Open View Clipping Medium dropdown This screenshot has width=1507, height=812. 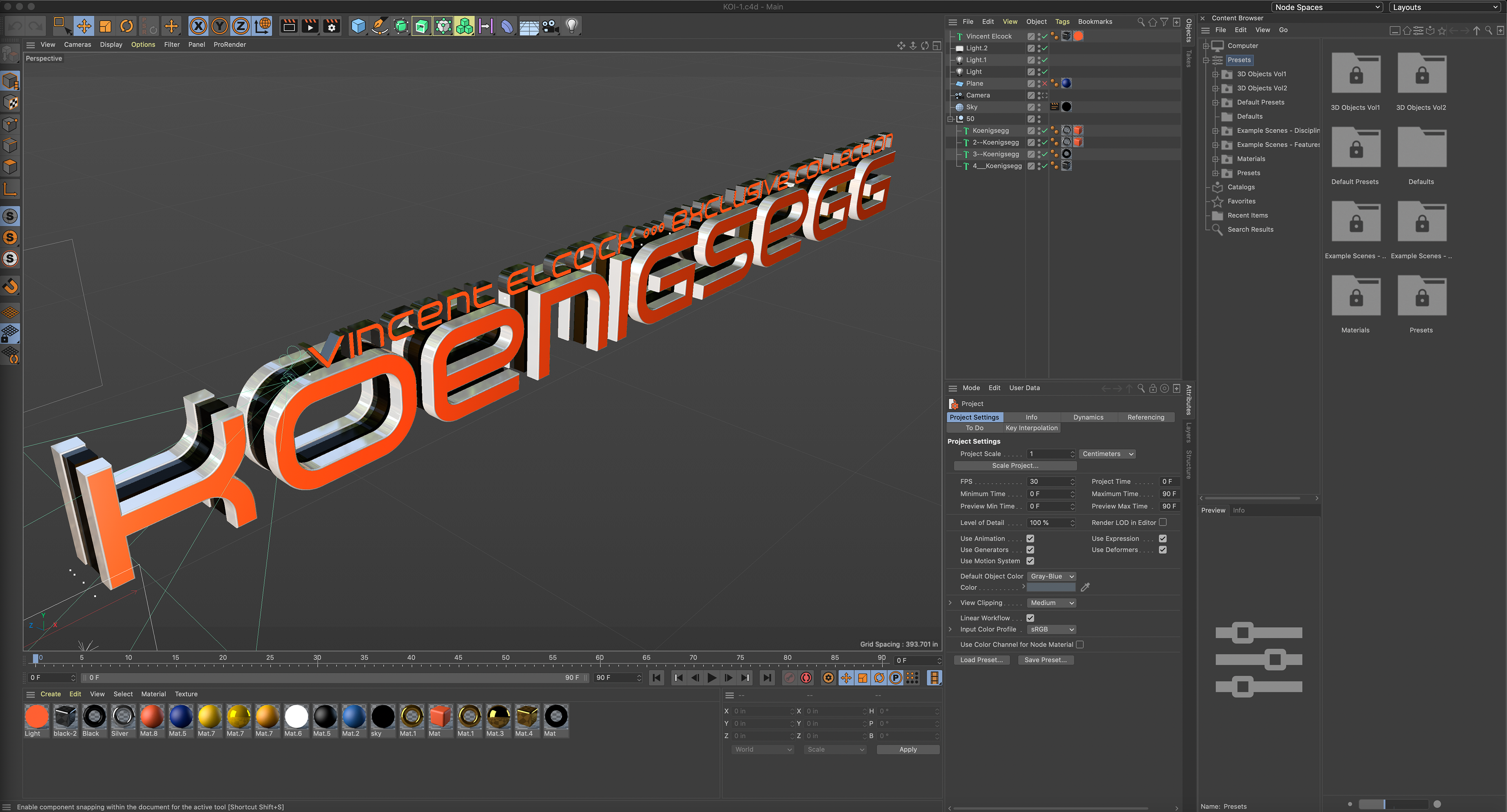click(x=1051, y=602)
